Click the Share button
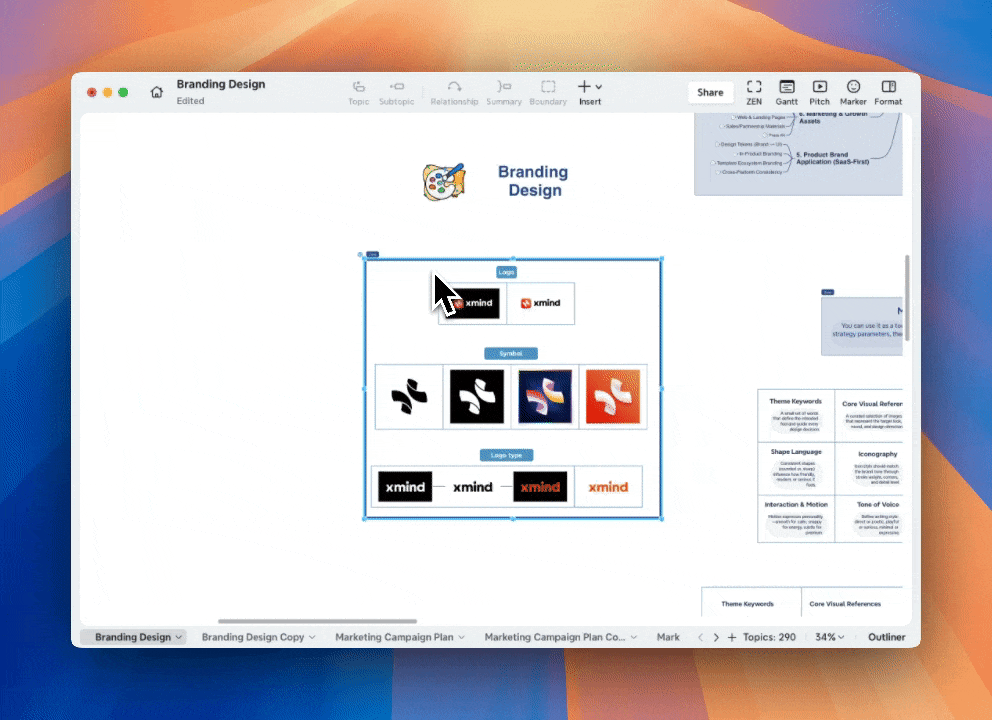The width and height of the screenshot is (992, 720). point(710,92)
